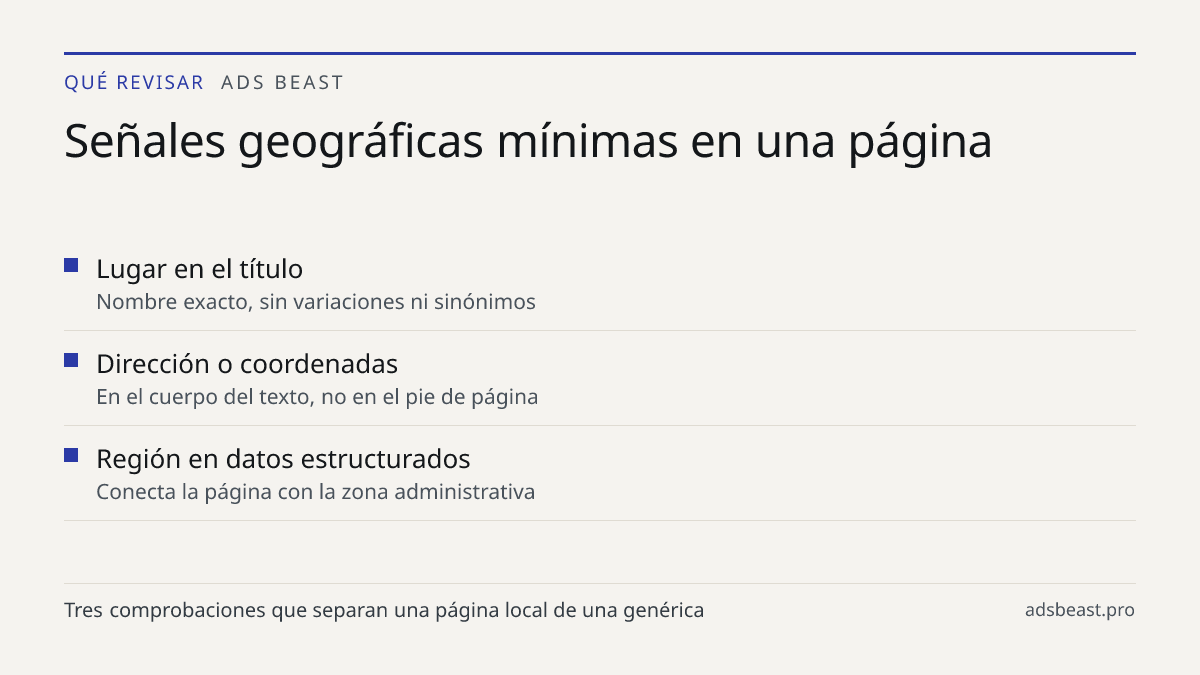Image resolution: width=1200 pixels, height=675 pixels.
Task: Click blue bullet beside 'Lugar en el título'
Action: [71, 265]
